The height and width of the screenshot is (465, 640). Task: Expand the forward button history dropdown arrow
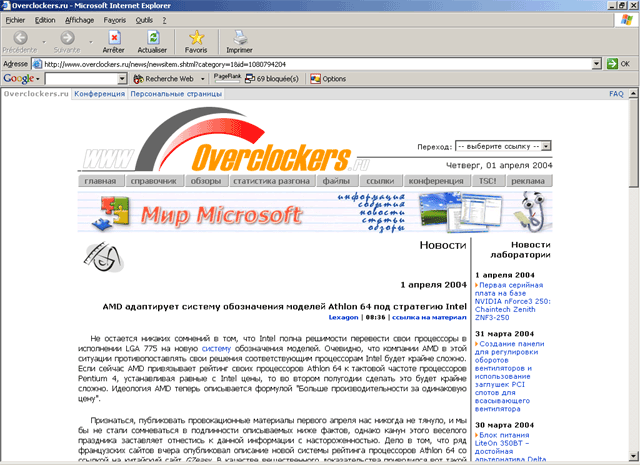[x=91, y=42]
